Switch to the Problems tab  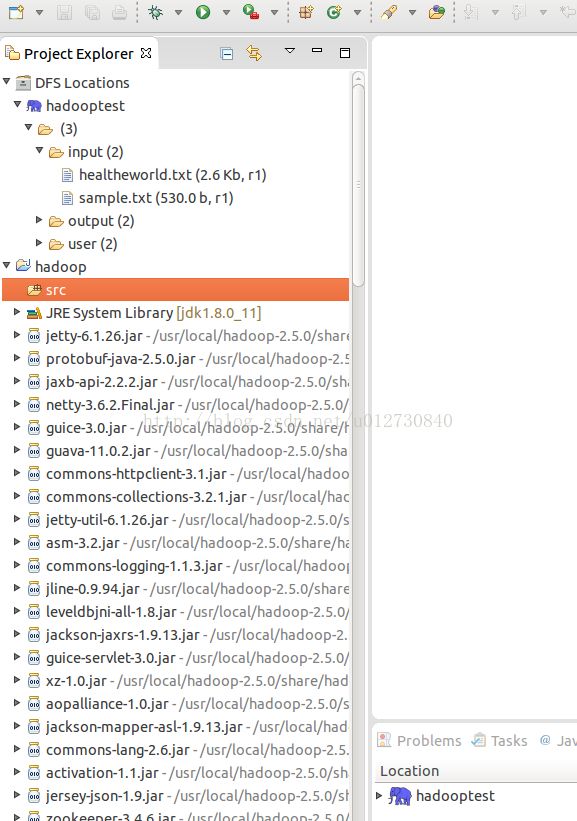pos(419,740)
